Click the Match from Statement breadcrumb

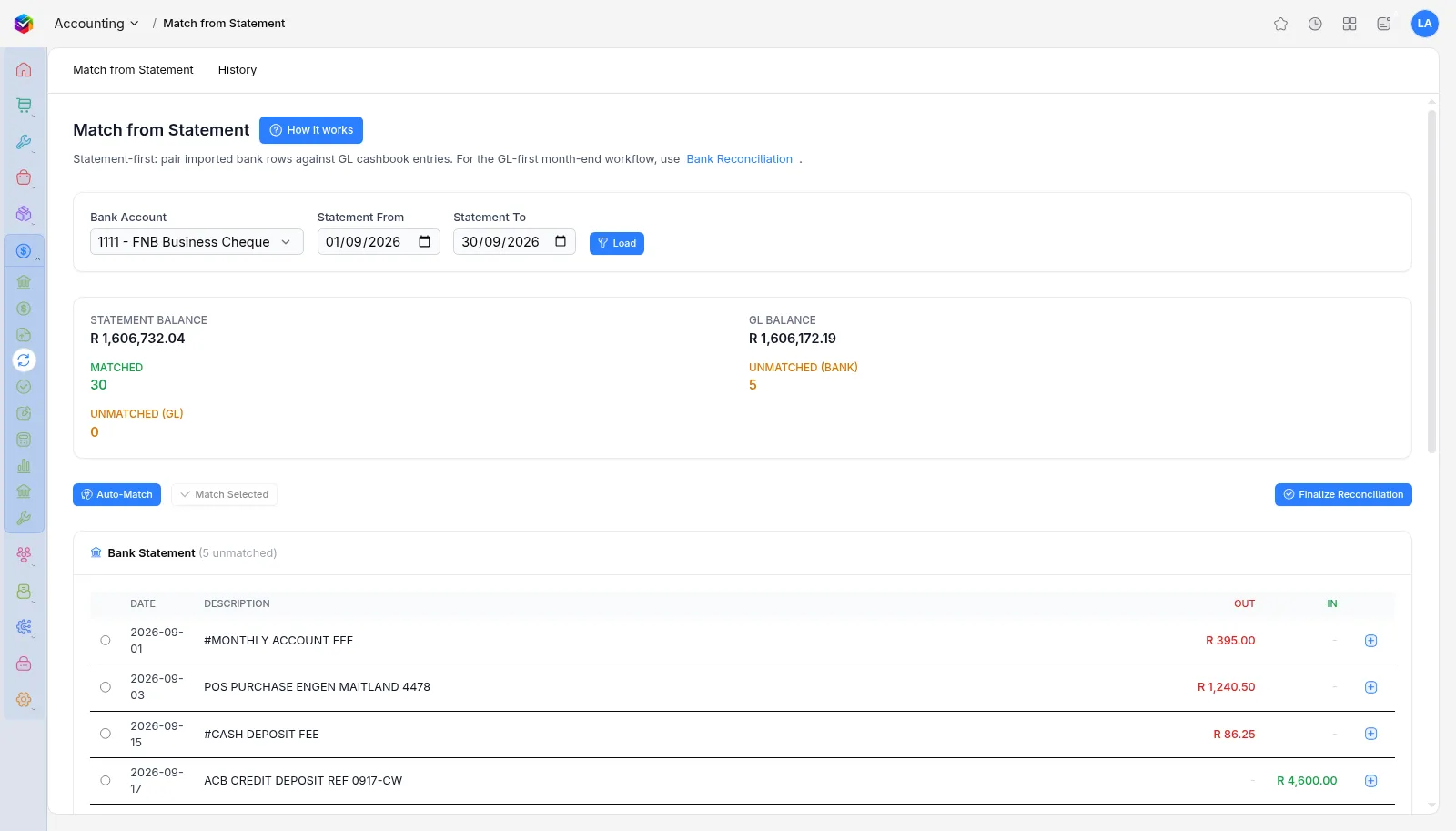(224, 24)
